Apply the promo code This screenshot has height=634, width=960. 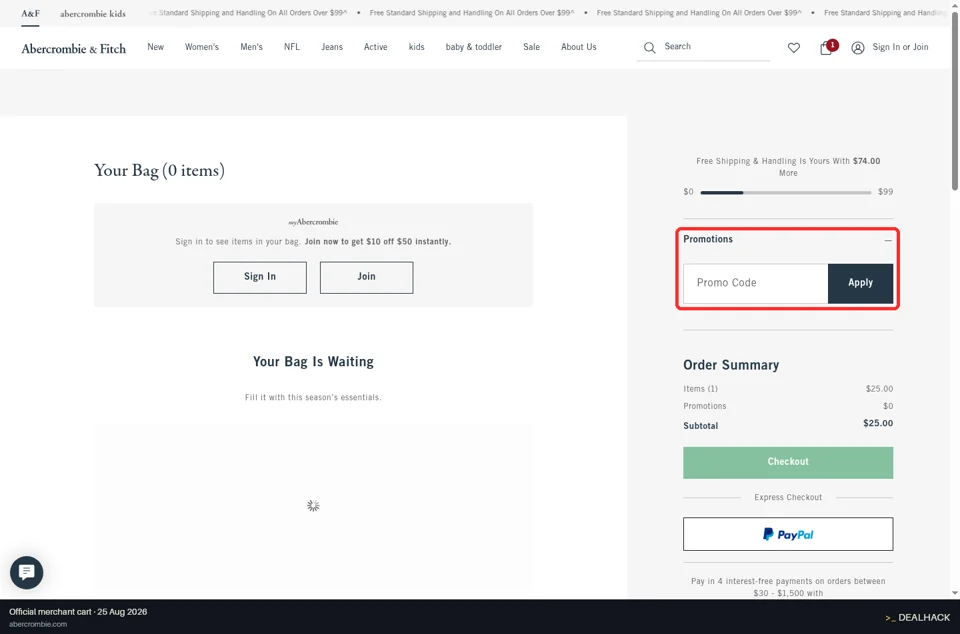pos(860,283)
